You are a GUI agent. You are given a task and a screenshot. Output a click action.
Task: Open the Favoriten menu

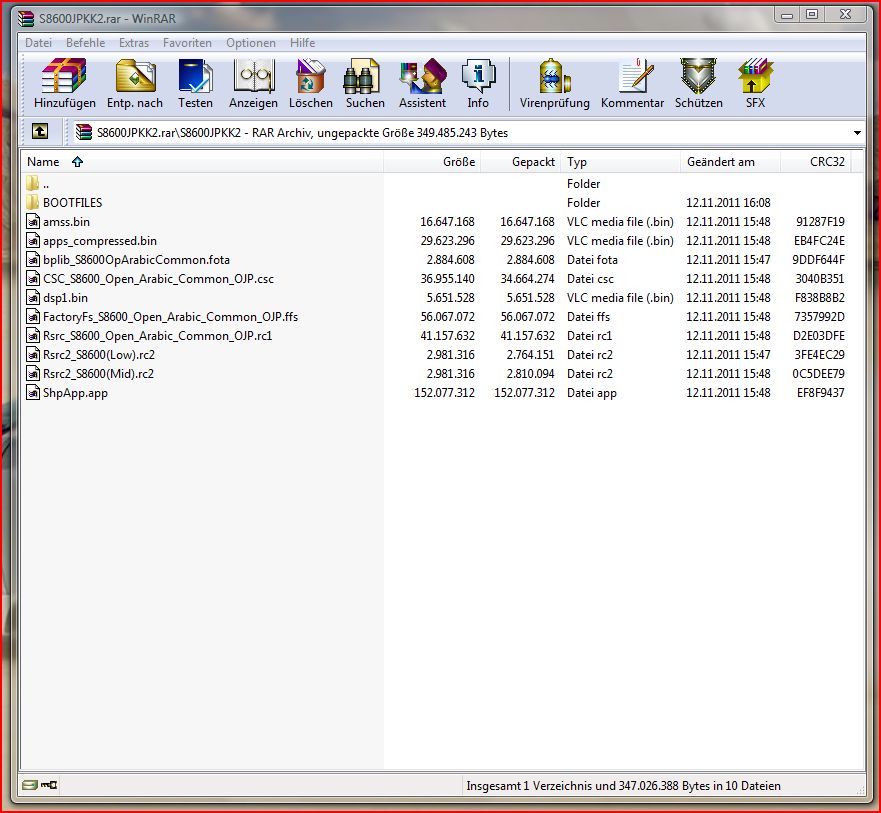187,43
